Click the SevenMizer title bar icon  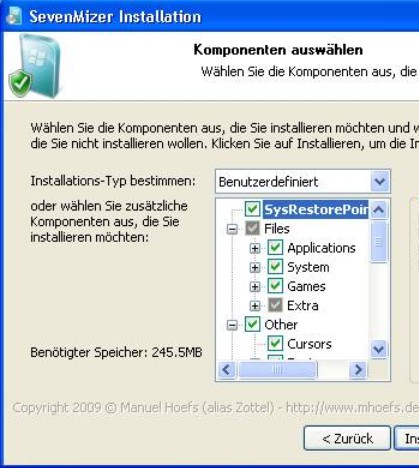click(14, 16)
